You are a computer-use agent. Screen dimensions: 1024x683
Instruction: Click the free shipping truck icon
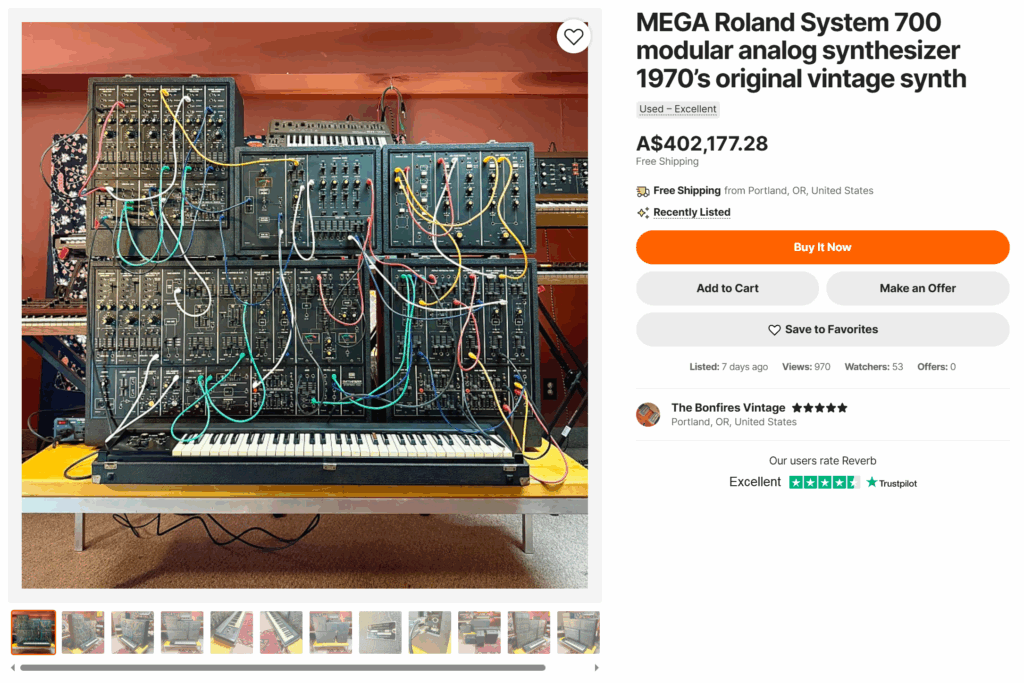point(643,191)
